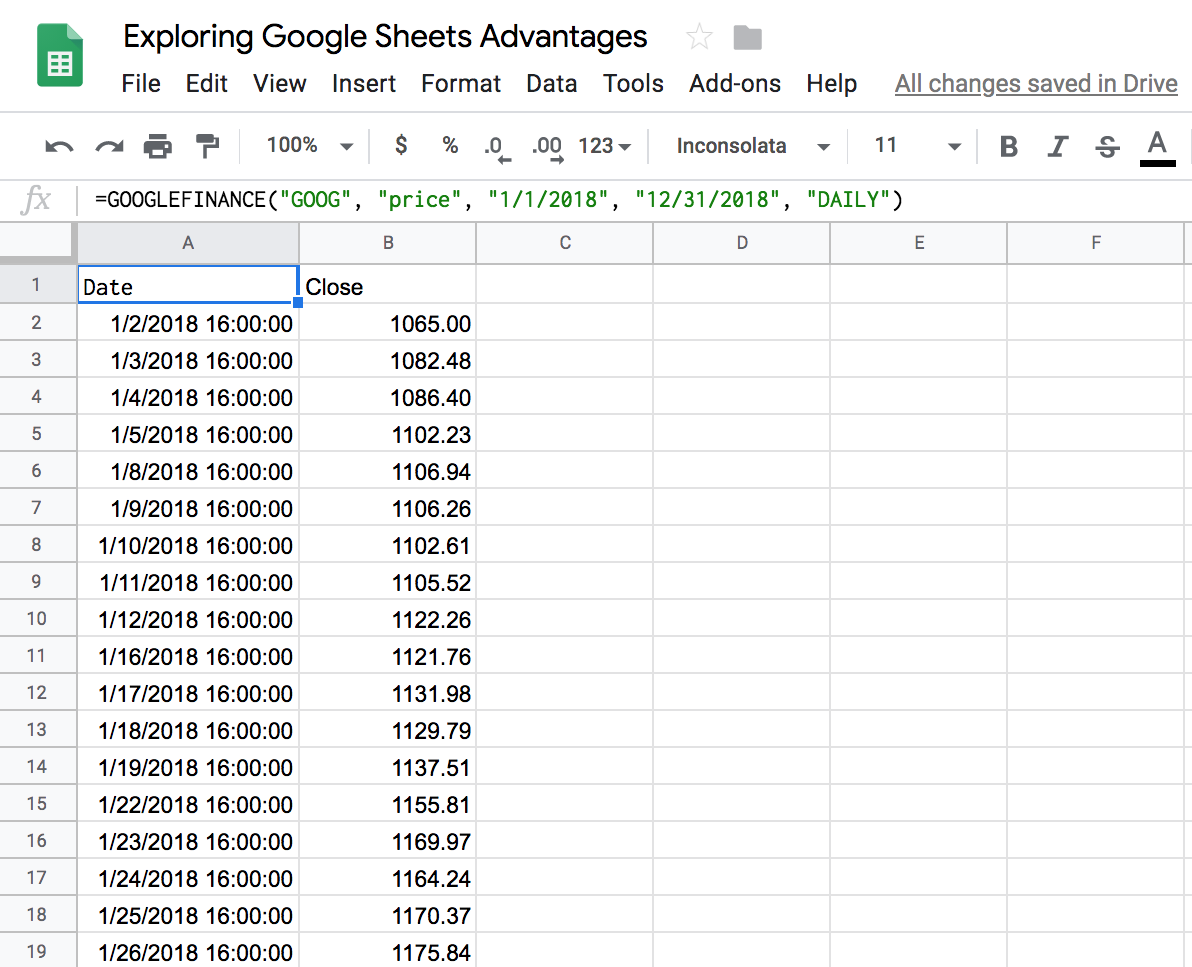
Task: Open the Data menu
Action: point(551,84)
